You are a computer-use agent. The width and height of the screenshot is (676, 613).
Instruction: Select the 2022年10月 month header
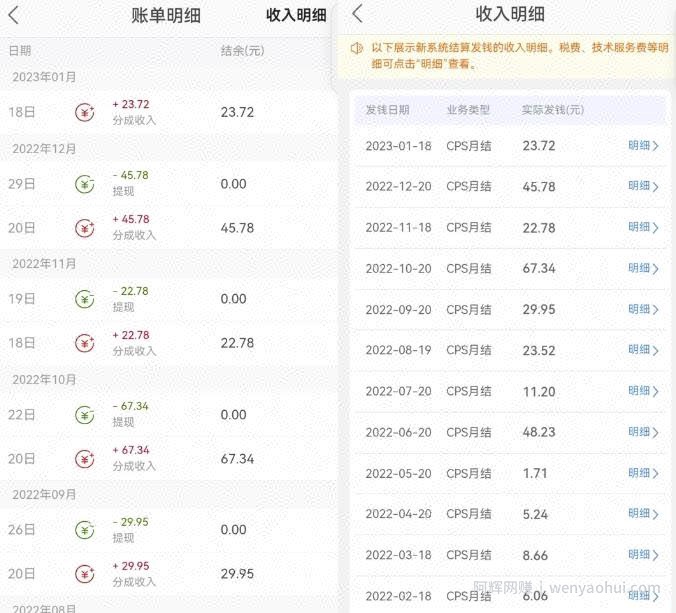[44, 379]
